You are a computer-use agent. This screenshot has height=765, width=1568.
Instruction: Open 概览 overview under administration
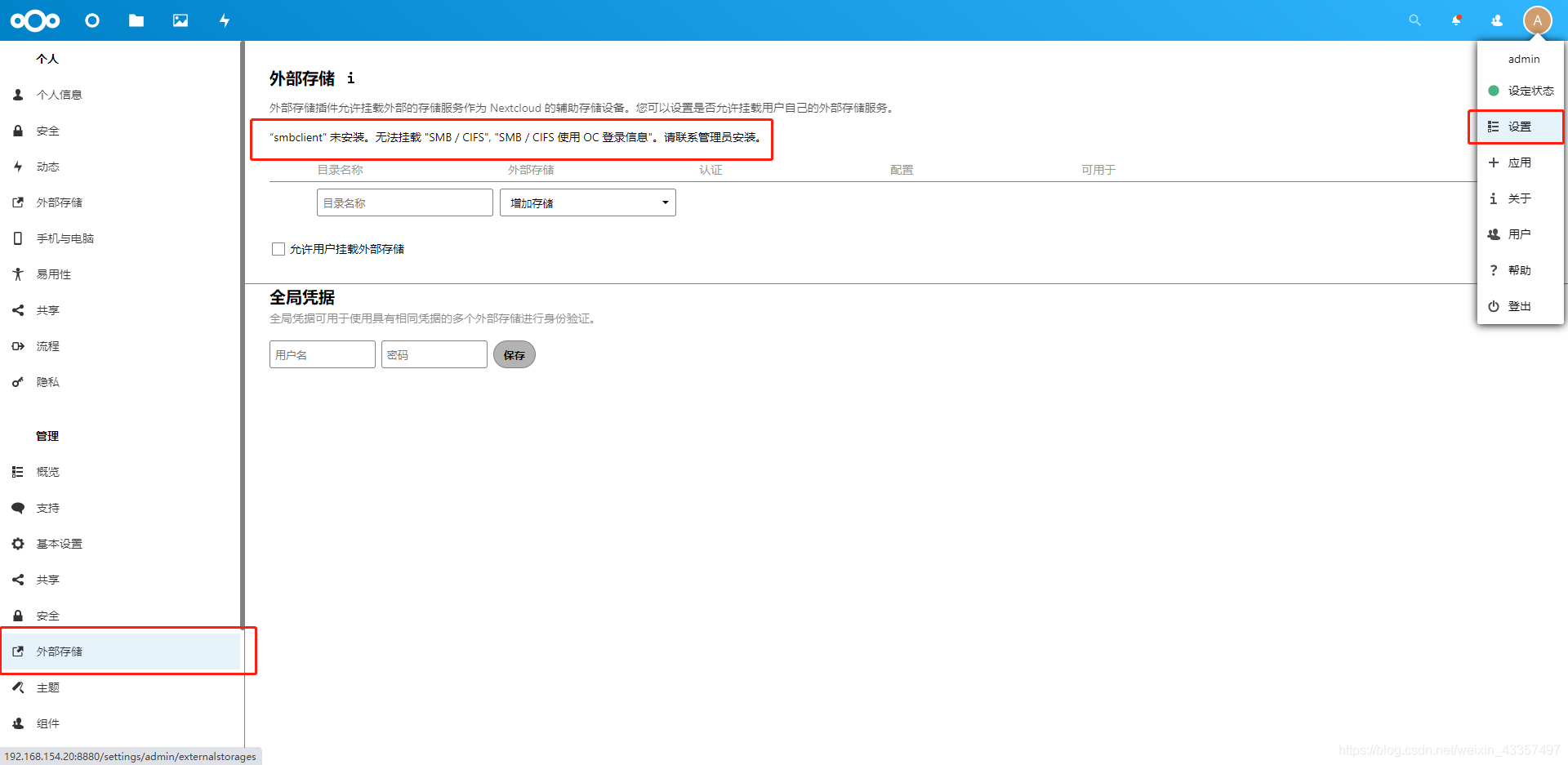pyautogui.click(x=120, y=472)
